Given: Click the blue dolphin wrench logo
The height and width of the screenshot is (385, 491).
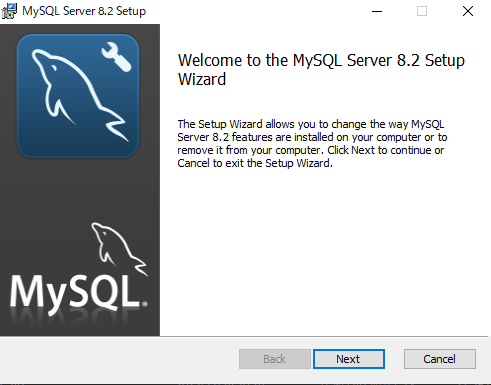Looking at the screenshot, I should pos(78,96).
